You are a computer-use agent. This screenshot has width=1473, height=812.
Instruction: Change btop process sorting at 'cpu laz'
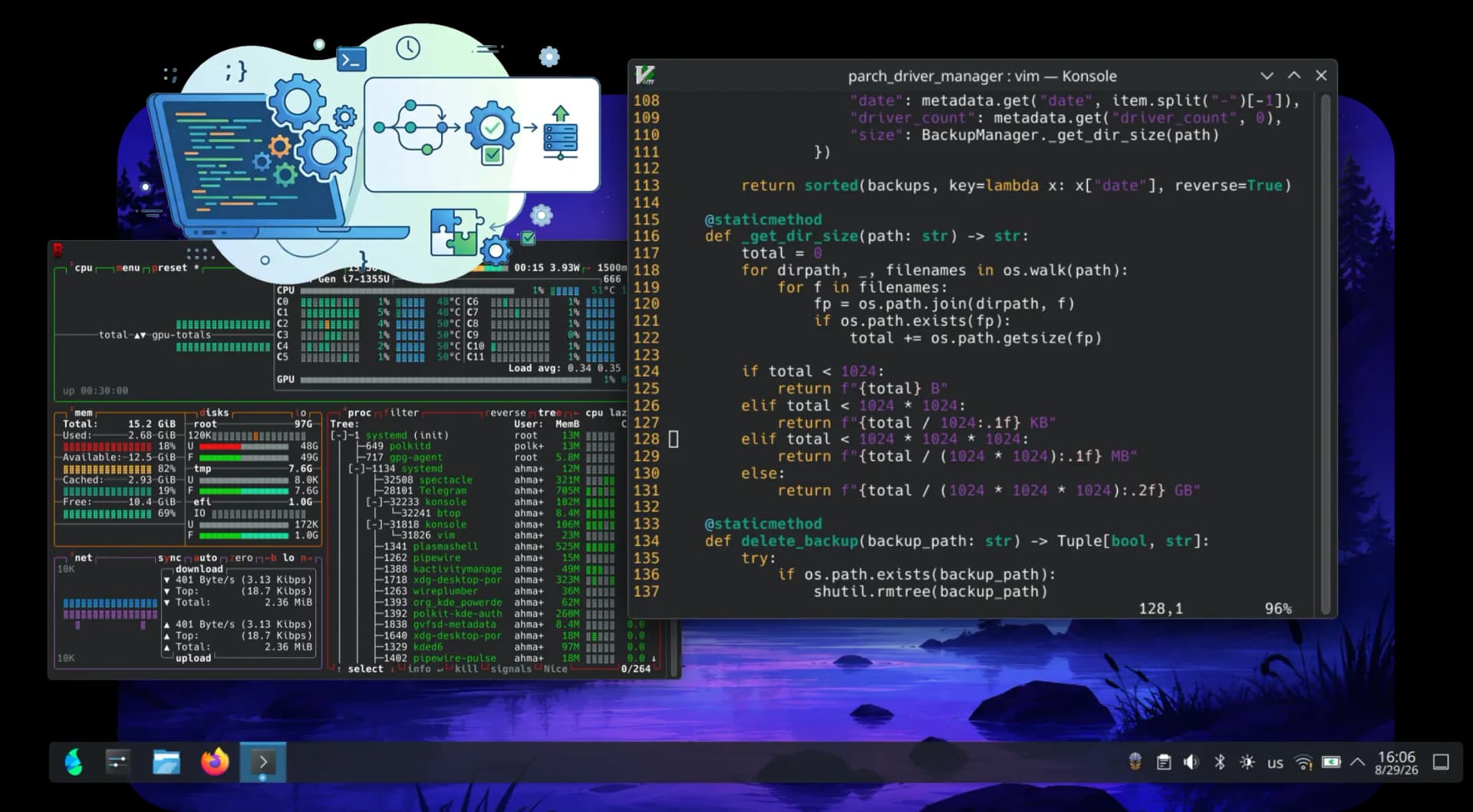606,413
